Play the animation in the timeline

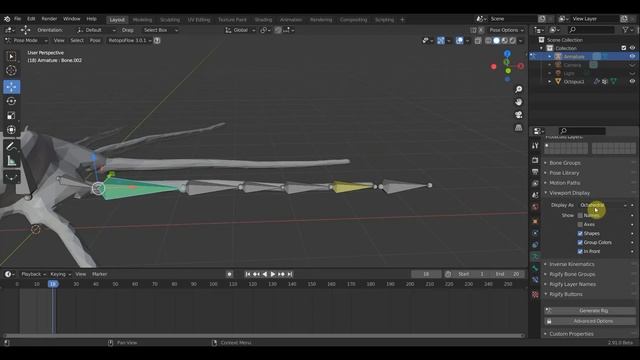coord(273,274)
